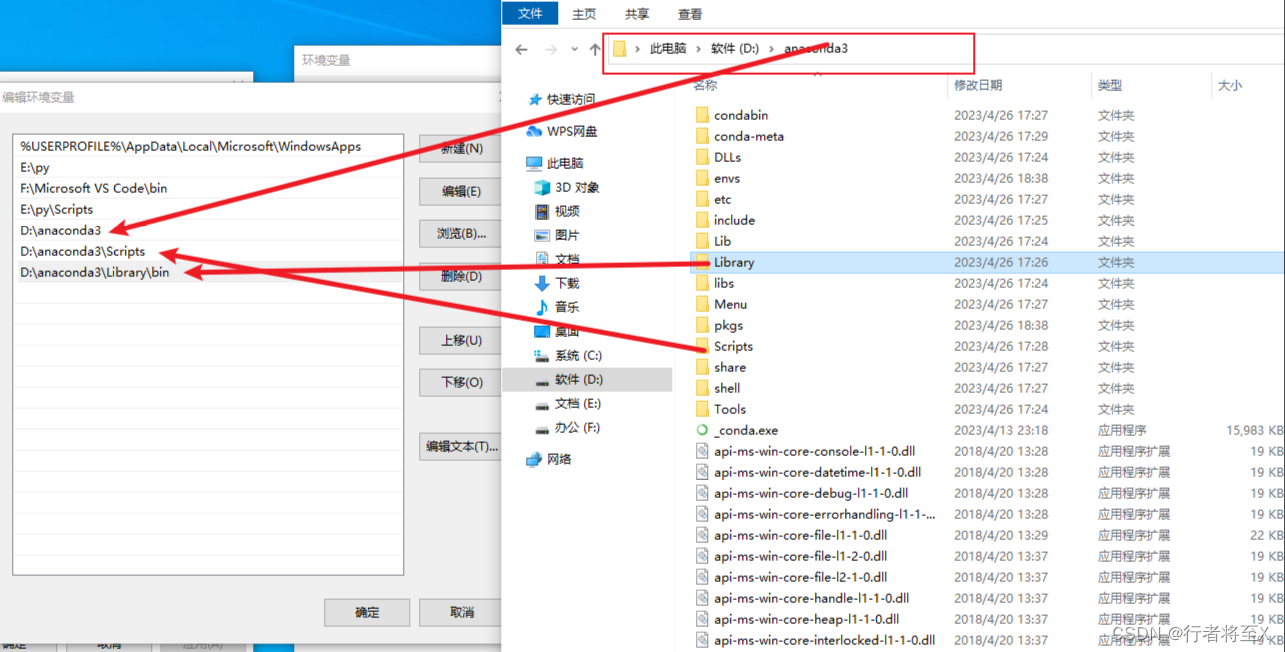Click 软件 (D:) in the address breadcrumb
The height and width of the screenshot is (652, 1285).
coord(736,48)
